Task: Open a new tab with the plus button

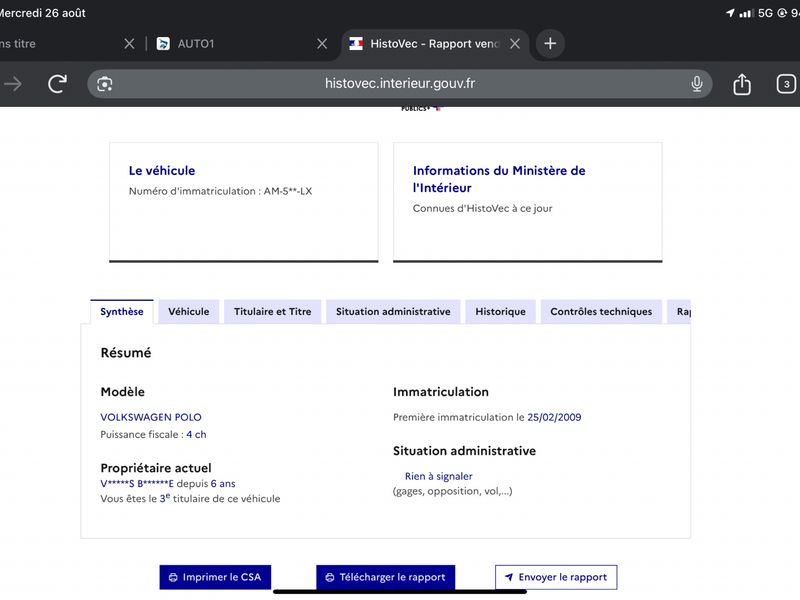Action: (550, 43)
